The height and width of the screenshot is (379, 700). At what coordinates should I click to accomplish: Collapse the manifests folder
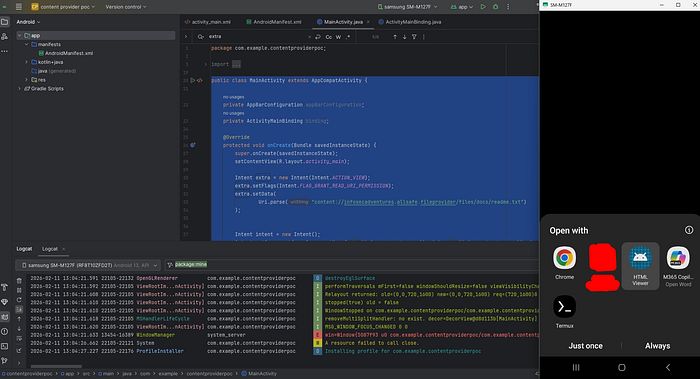pyautogui.click(x=26, y=44)
